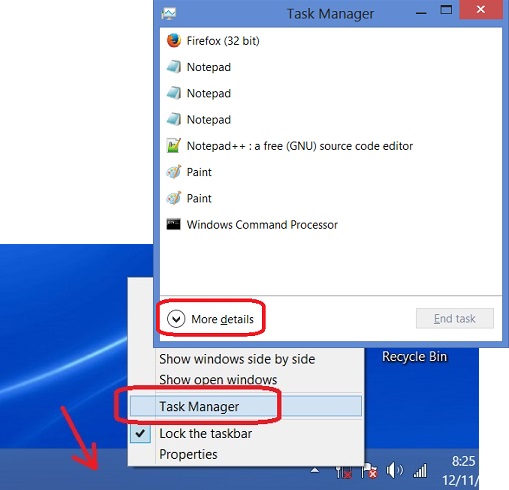The width and height of the screenshot is (509, 490).
Task: Select Notepad++ source code editor row
Action: coord(331,146)
